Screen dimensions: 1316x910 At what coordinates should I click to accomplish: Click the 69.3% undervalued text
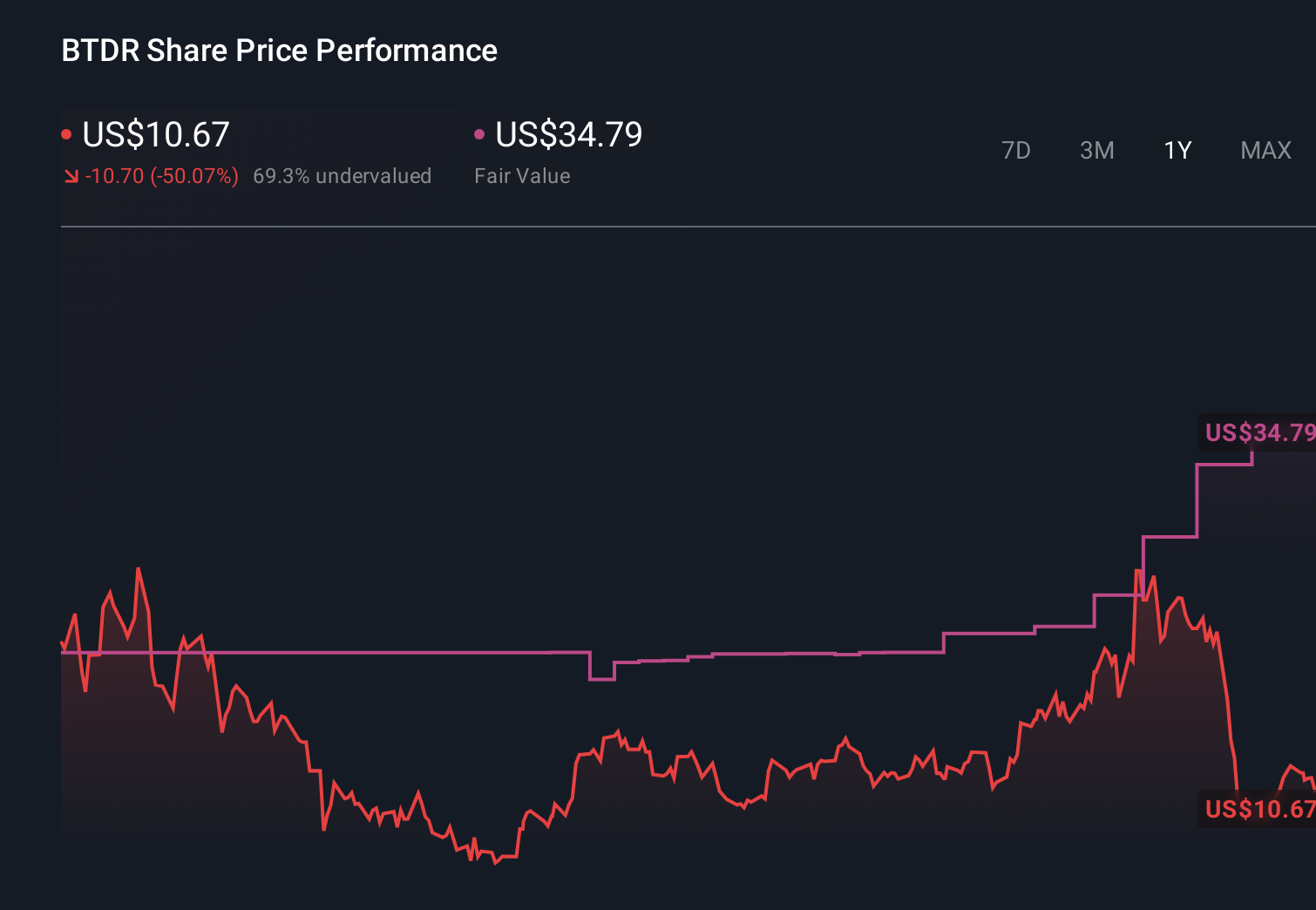pyautogui.click(x=343, y=175)
